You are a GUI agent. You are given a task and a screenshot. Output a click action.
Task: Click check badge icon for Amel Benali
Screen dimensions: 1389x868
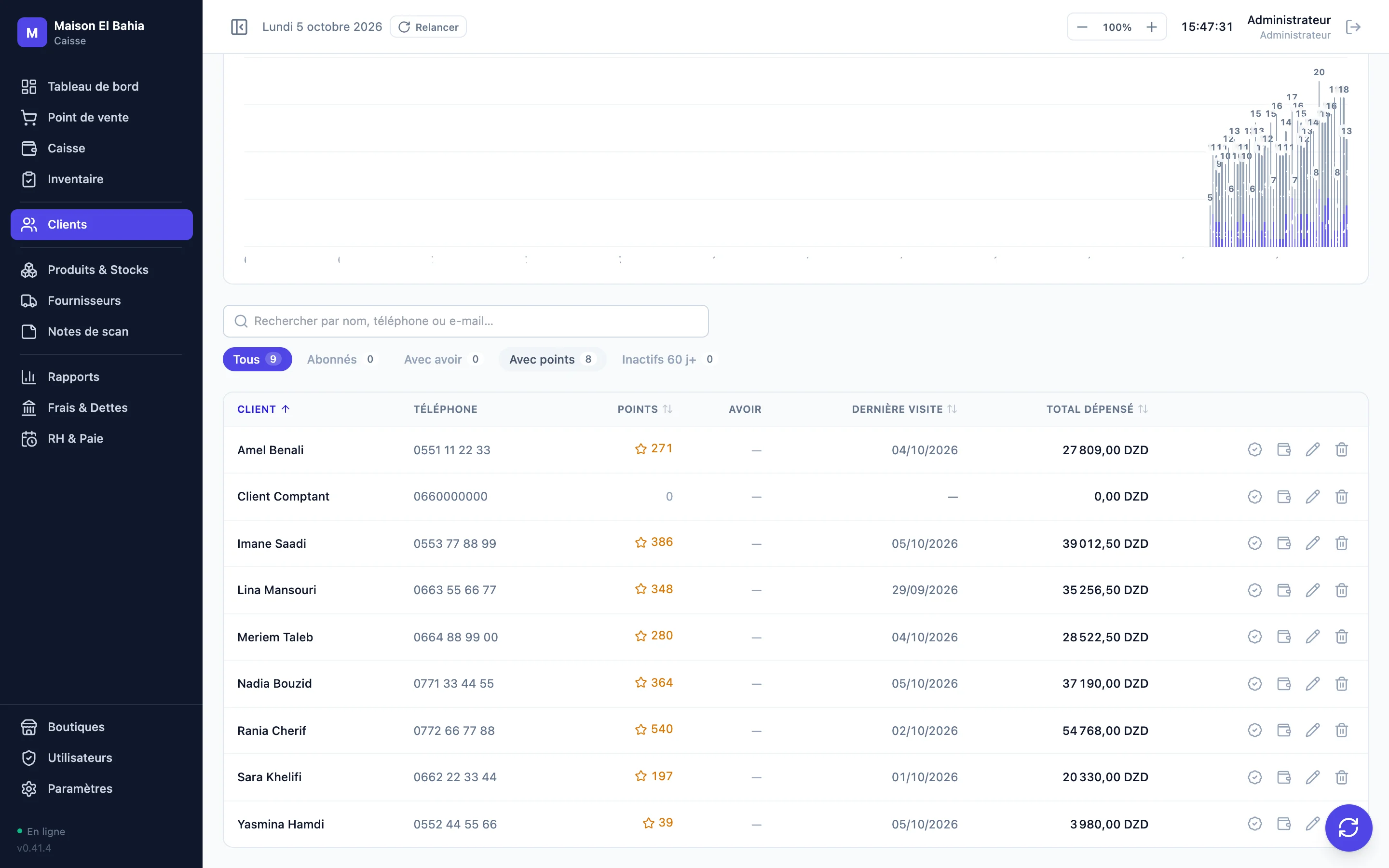1255,449
